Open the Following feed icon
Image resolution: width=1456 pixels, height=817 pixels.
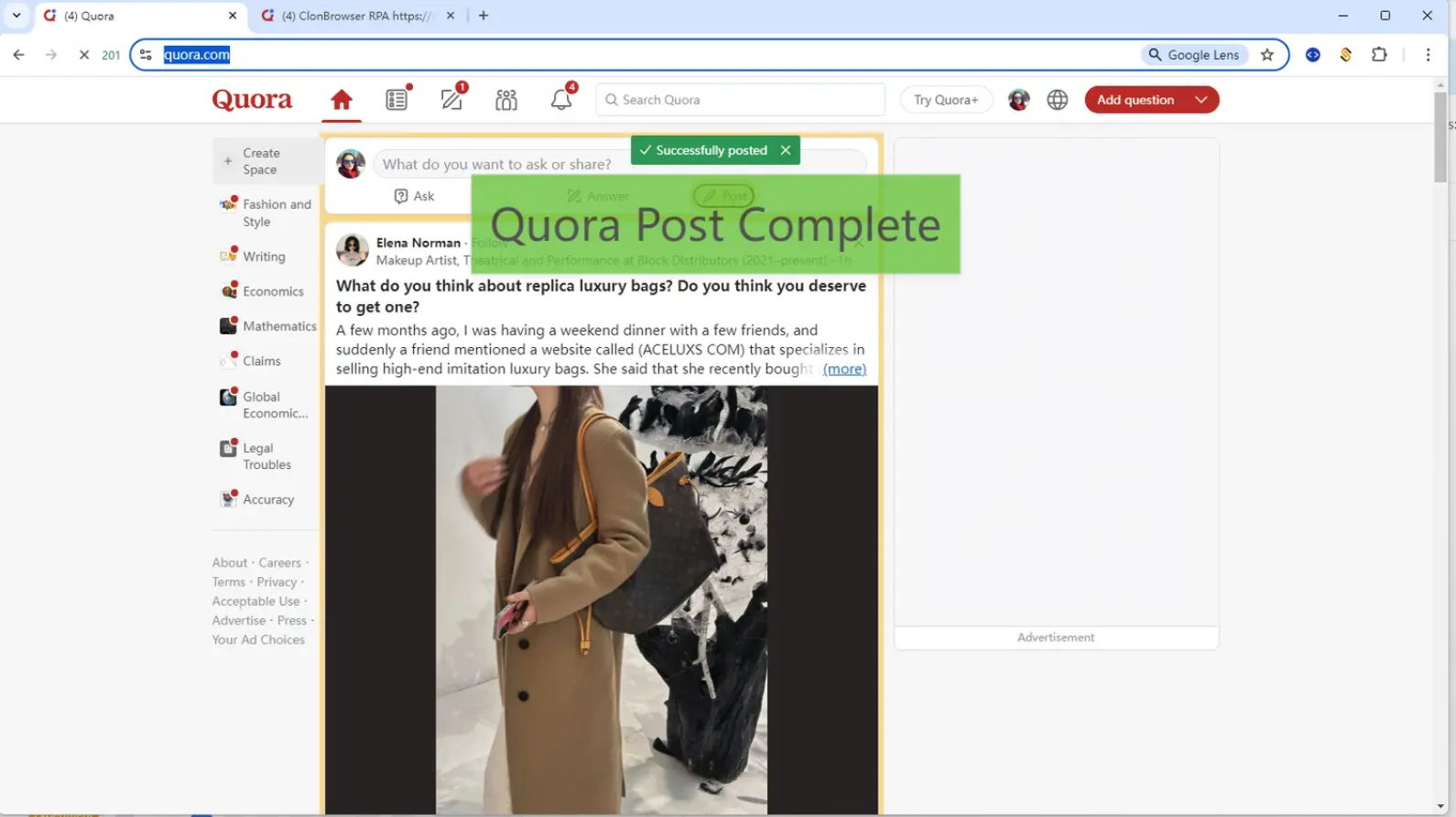[x=397, y=100]
